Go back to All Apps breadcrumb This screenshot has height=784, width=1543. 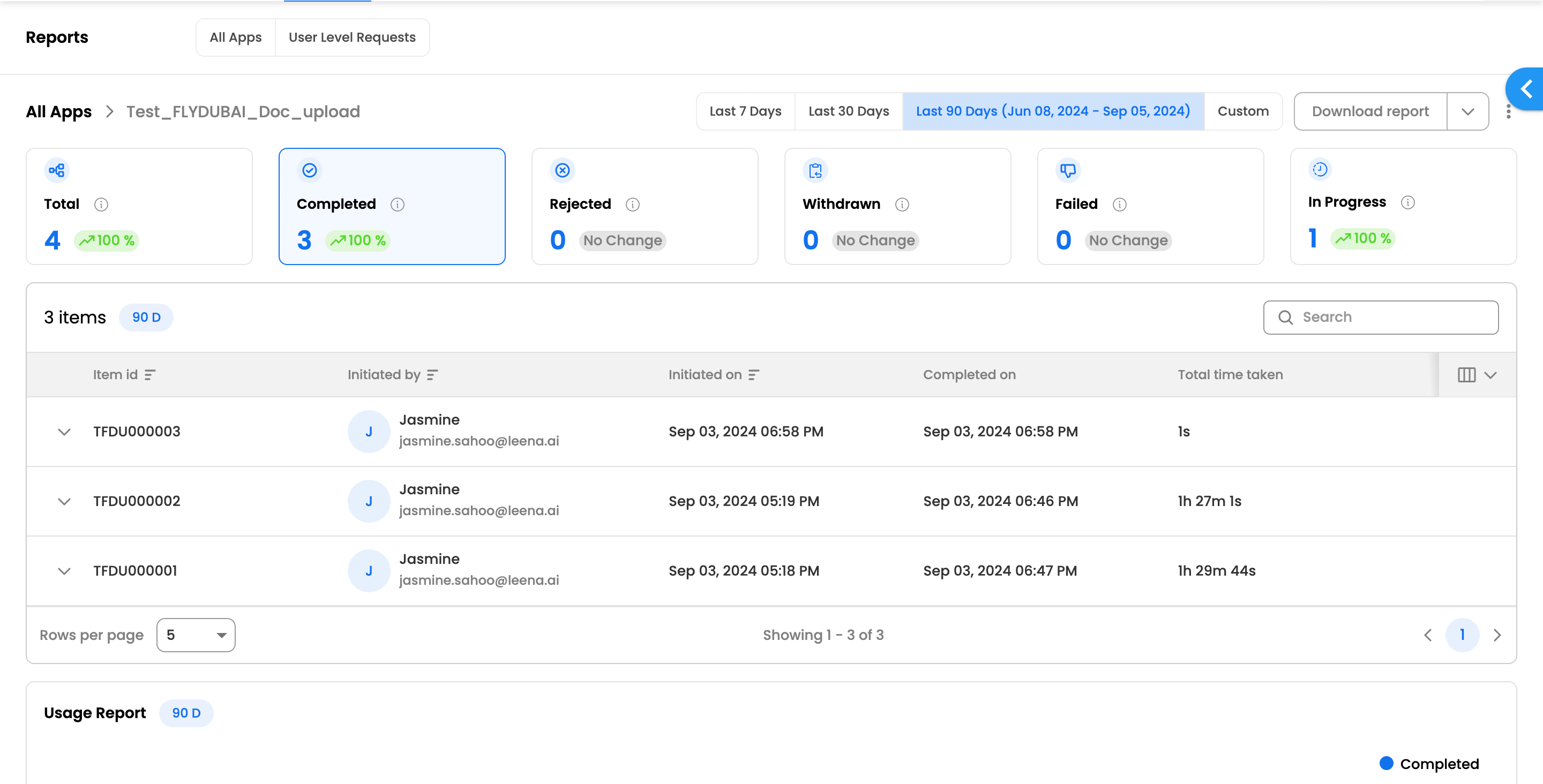(x=59, y=111)
